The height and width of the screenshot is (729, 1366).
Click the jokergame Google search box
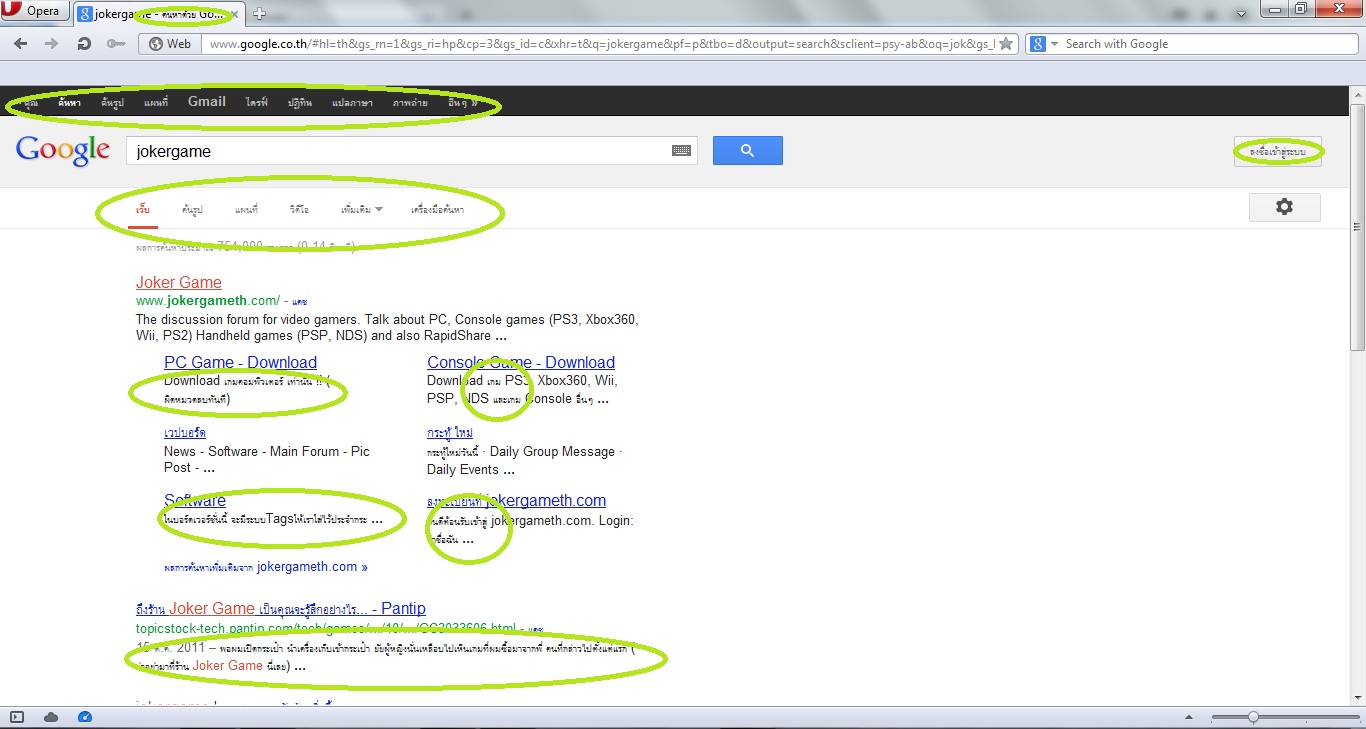pyautogui.click(x=400, y=151)
